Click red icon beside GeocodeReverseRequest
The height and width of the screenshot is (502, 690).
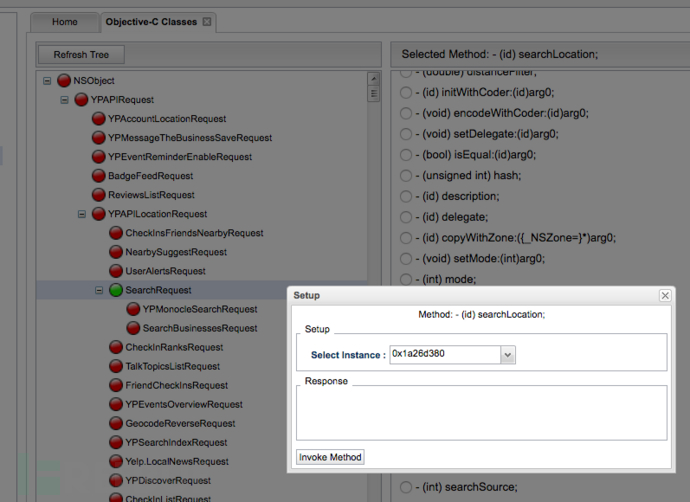116,423
